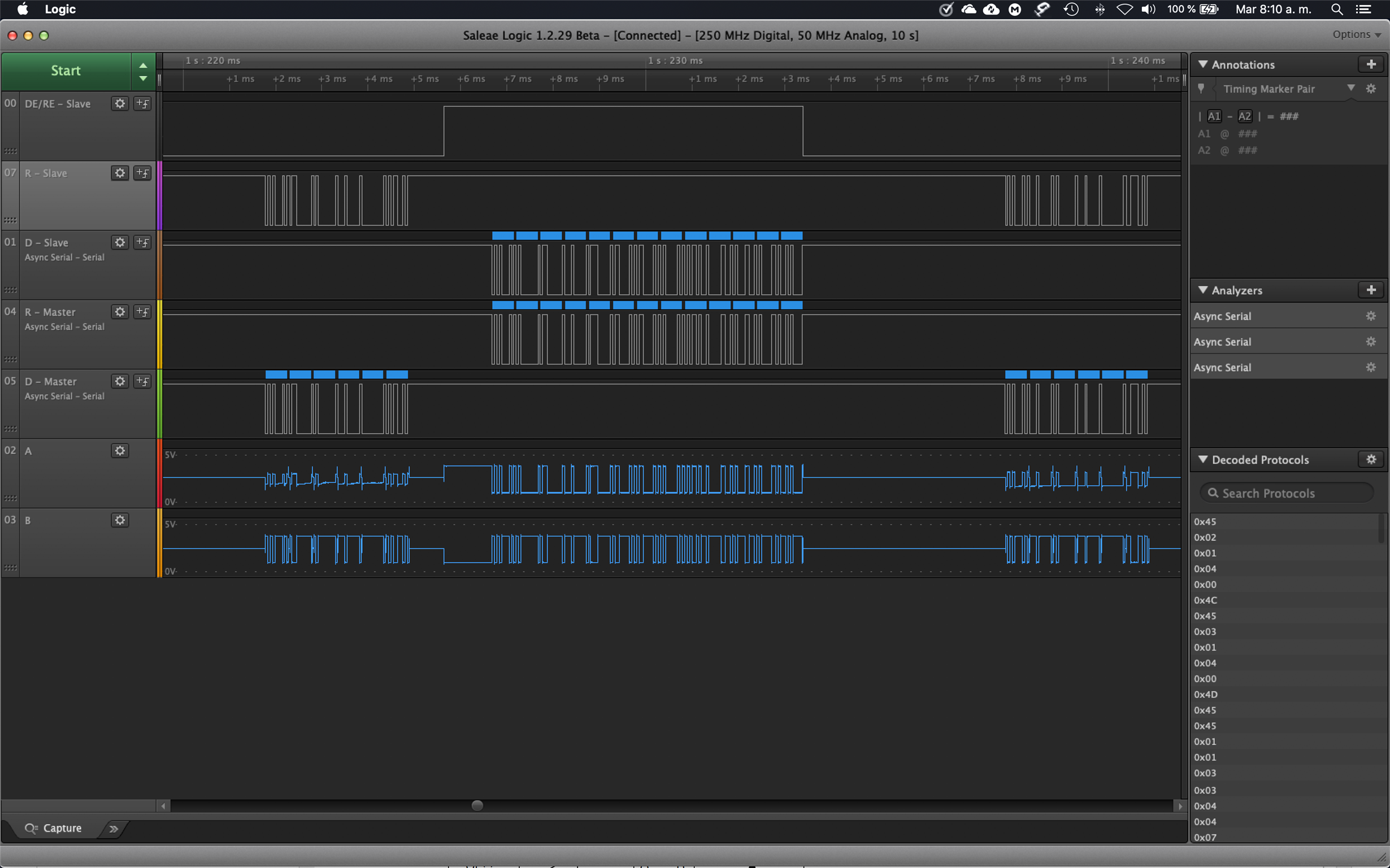
Task: Collapse the Decoded Protocols panel
Action: [1203, 459]
